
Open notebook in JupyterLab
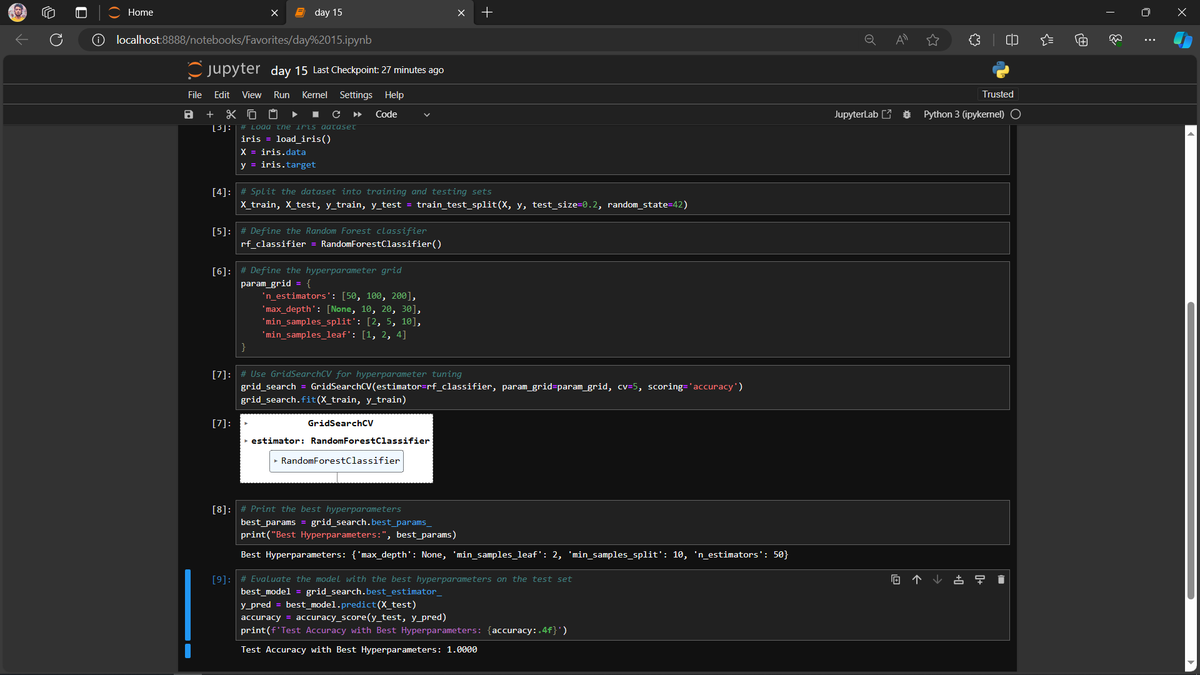(x=862, y=114)
